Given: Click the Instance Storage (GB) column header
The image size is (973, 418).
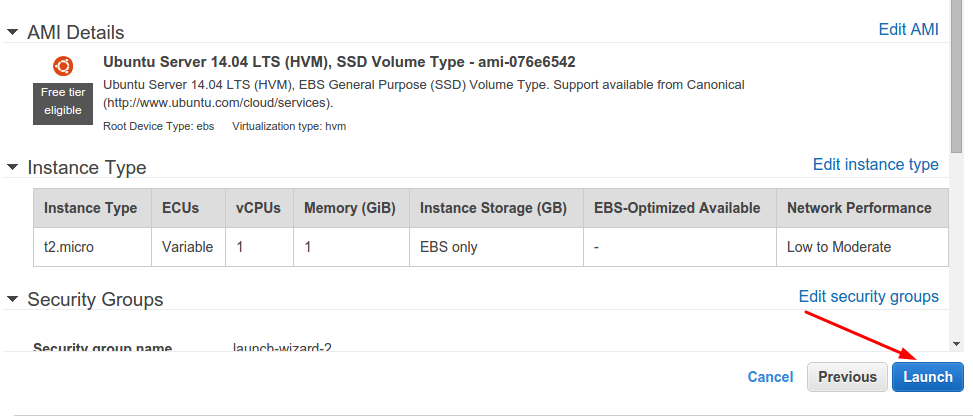Looking at the screenshot, I should click(x=493, y=208).
